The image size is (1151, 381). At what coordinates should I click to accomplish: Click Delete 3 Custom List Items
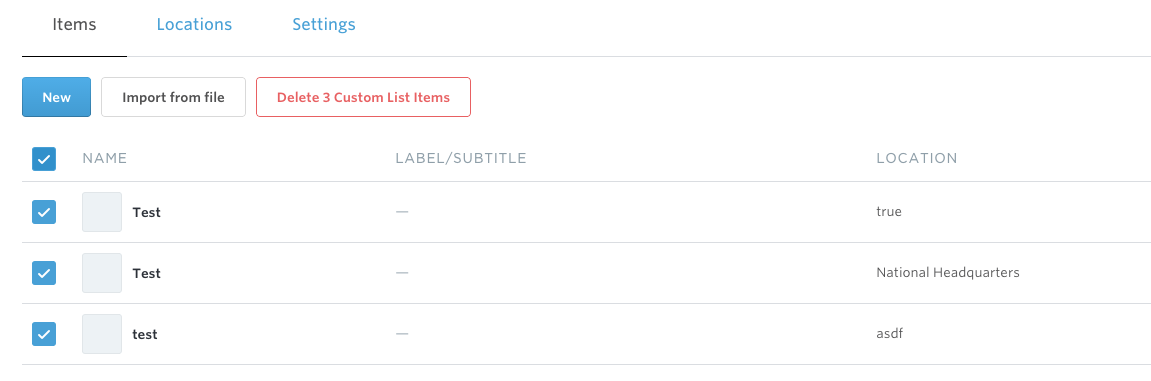pos(363,97)
